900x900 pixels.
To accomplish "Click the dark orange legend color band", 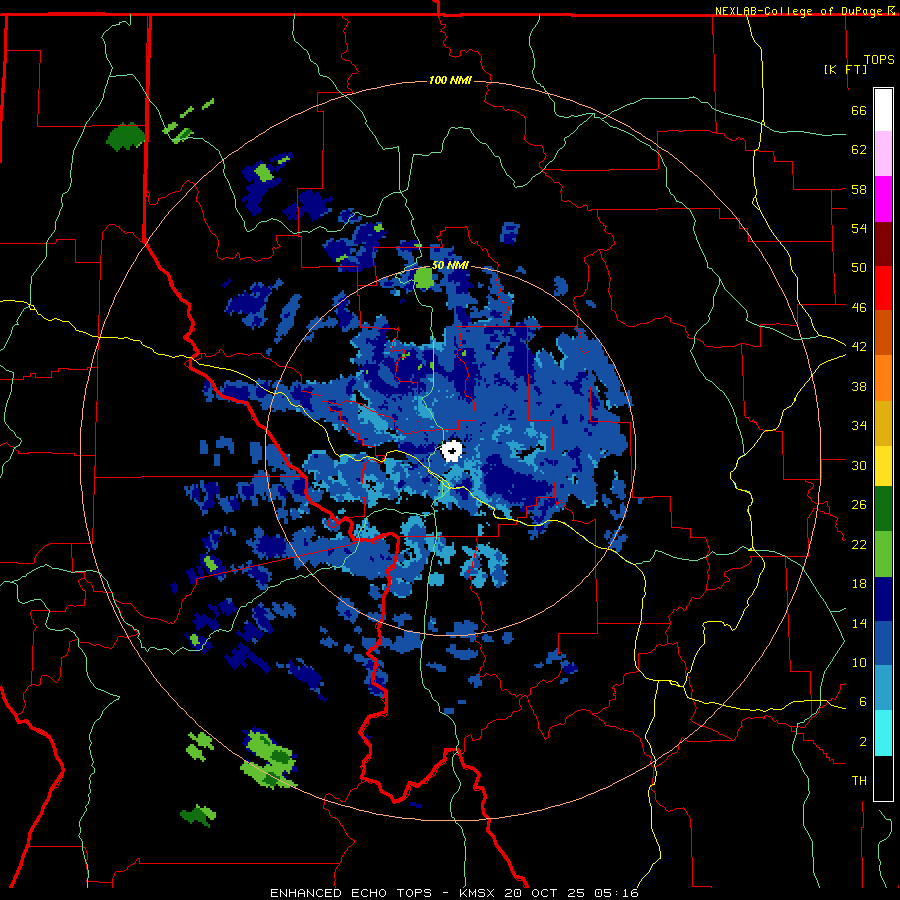I will click(x=883, y=332).
